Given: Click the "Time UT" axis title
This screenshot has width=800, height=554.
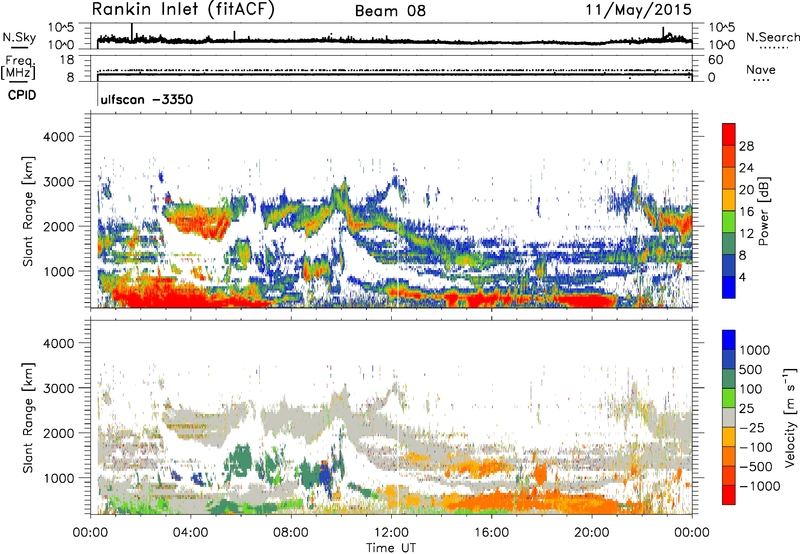Looking at the screenshot, I should [x=391, y=548].
